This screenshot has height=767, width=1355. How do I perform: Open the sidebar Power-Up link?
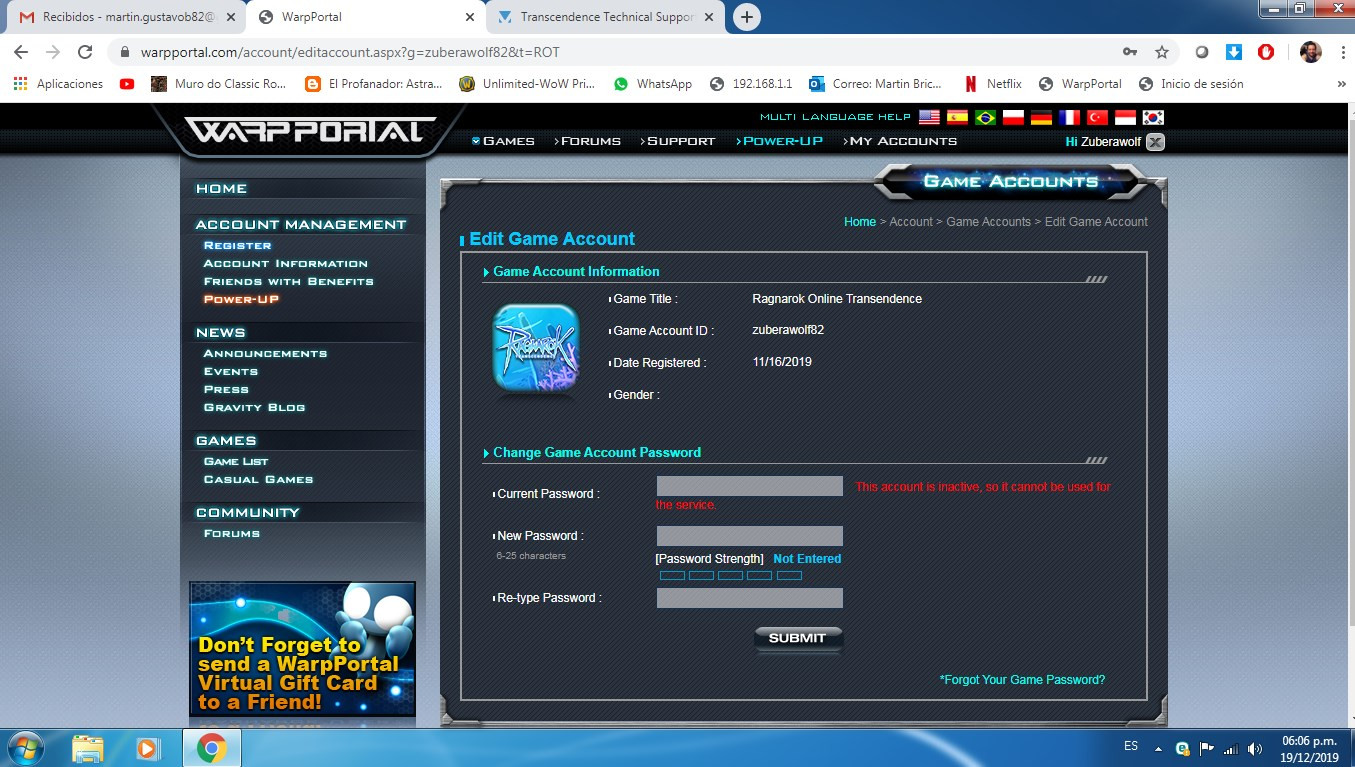(x=241, y=299)
